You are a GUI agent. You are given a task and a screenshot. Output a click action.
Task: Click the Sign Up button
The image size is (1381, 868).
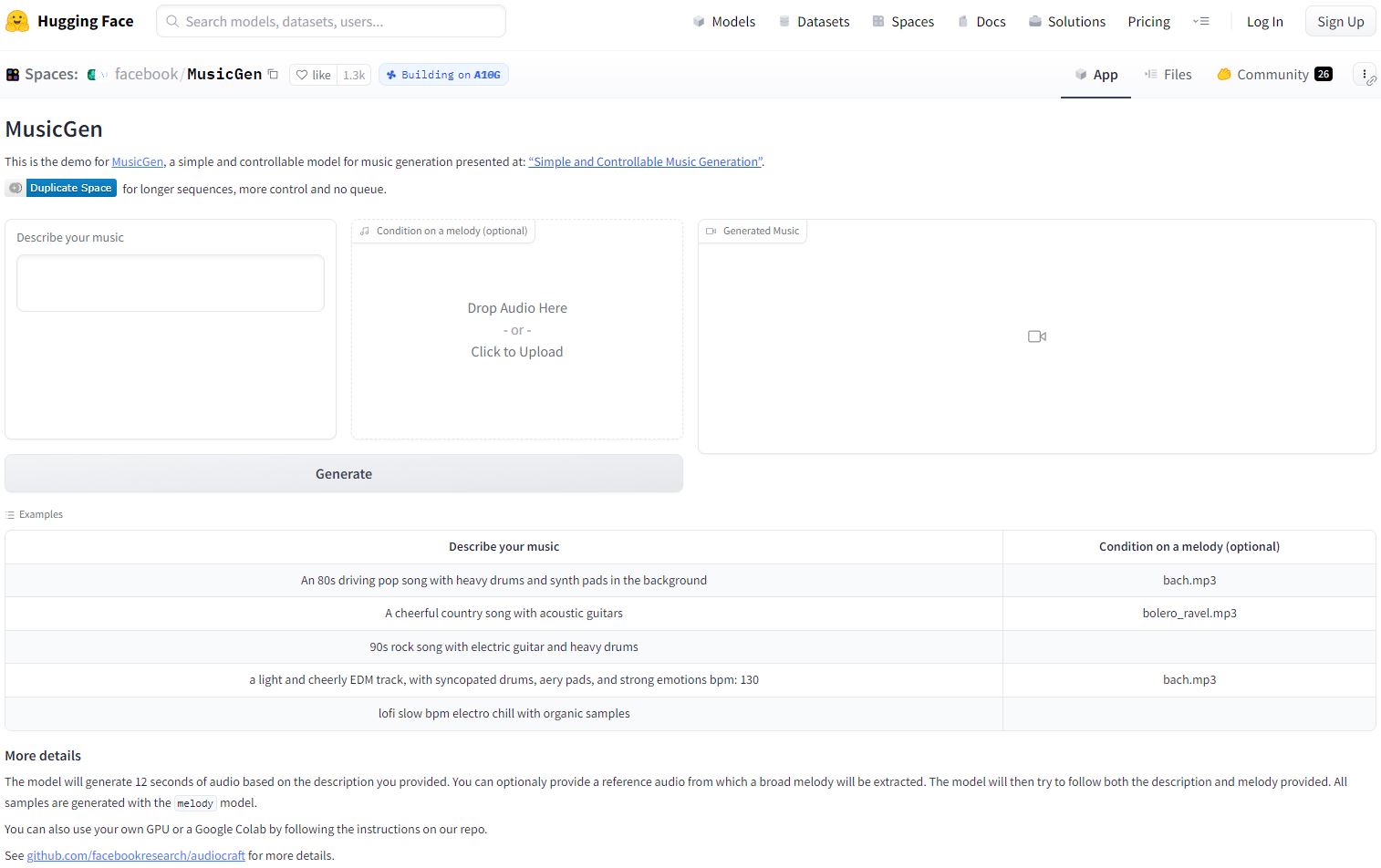click(x=1341, y=21)
